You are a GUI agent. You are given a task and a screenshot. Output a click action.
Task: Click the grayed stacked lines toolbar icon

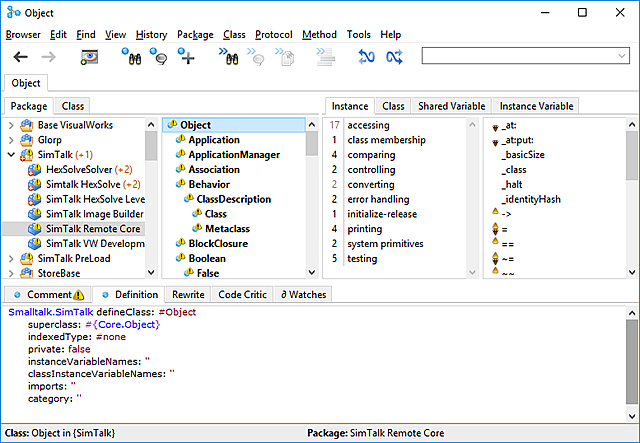325,57
